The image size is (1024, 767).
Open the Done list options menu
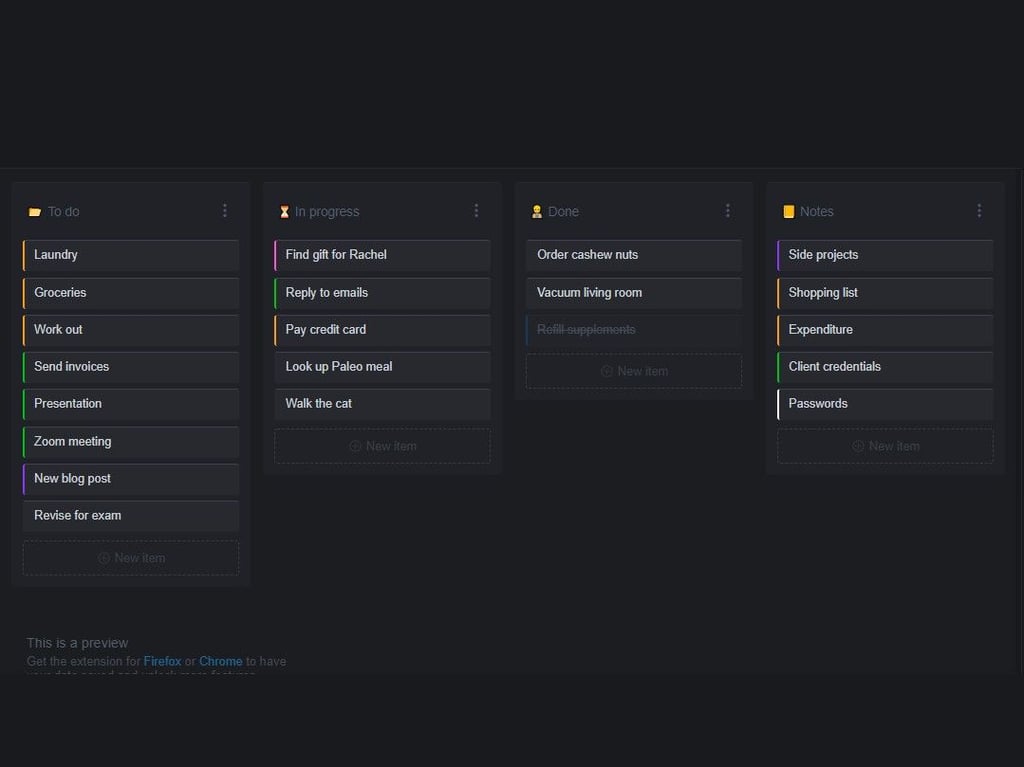point(728,210)
